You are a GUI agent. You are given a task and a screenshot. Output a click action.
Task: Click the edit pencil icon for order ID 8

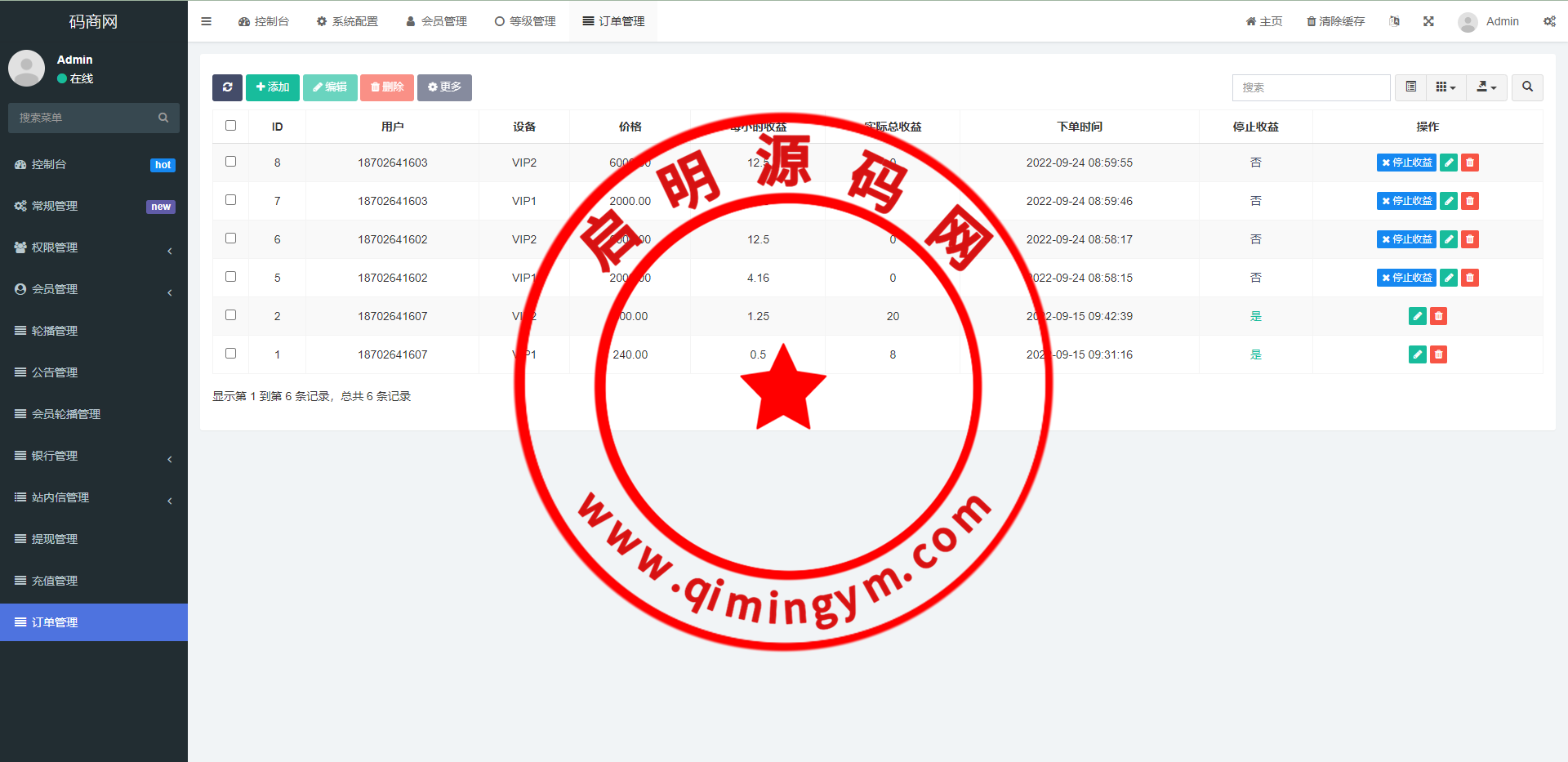[1448, 163]
